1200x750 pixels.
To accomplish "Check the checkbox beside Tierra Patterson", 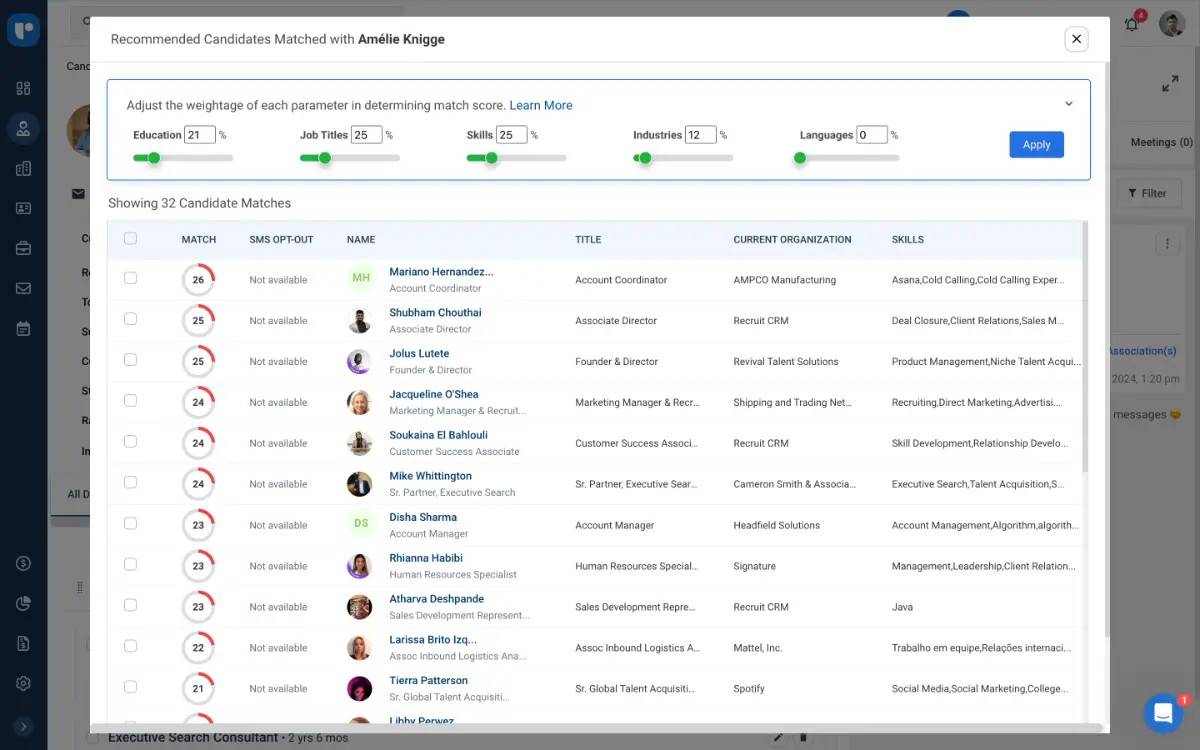I will point(130,687).
